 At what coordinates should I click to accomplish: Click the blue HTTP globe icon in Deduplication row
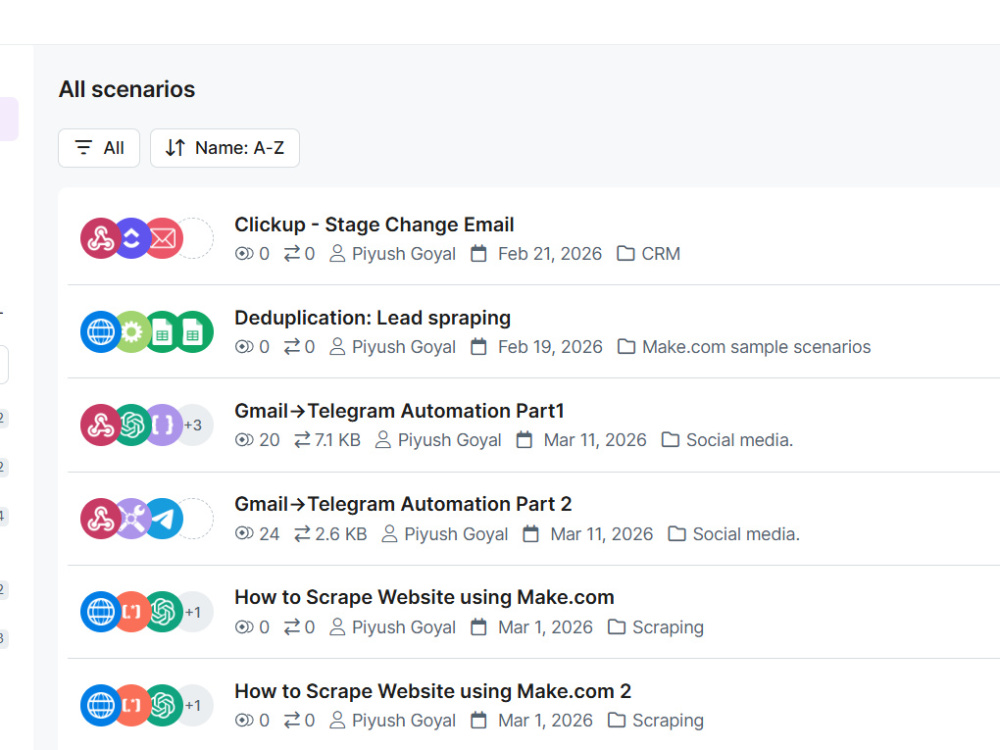coord(100,332)
